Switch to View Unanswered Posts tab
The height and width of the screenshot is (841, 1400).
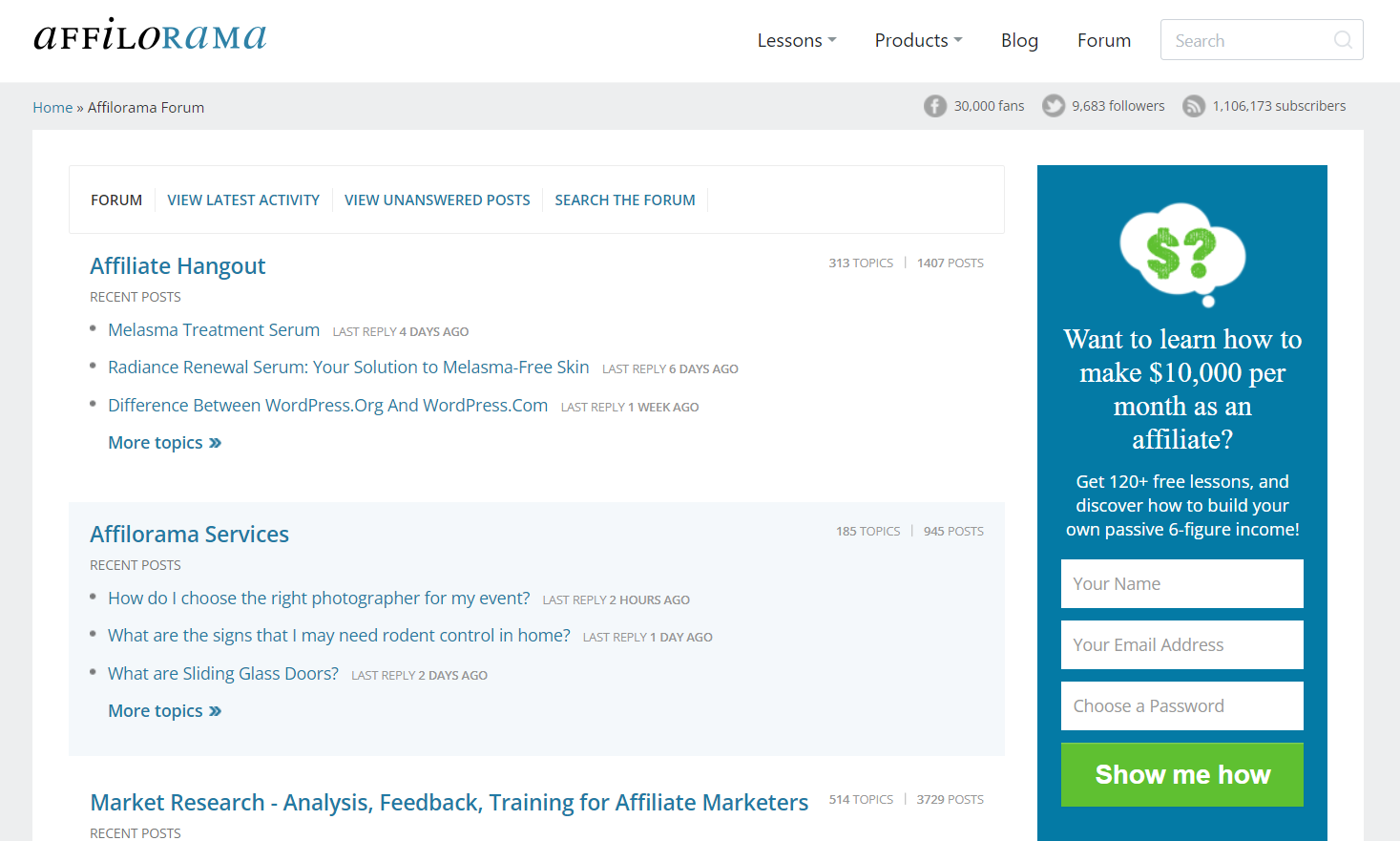coord(437,200)
